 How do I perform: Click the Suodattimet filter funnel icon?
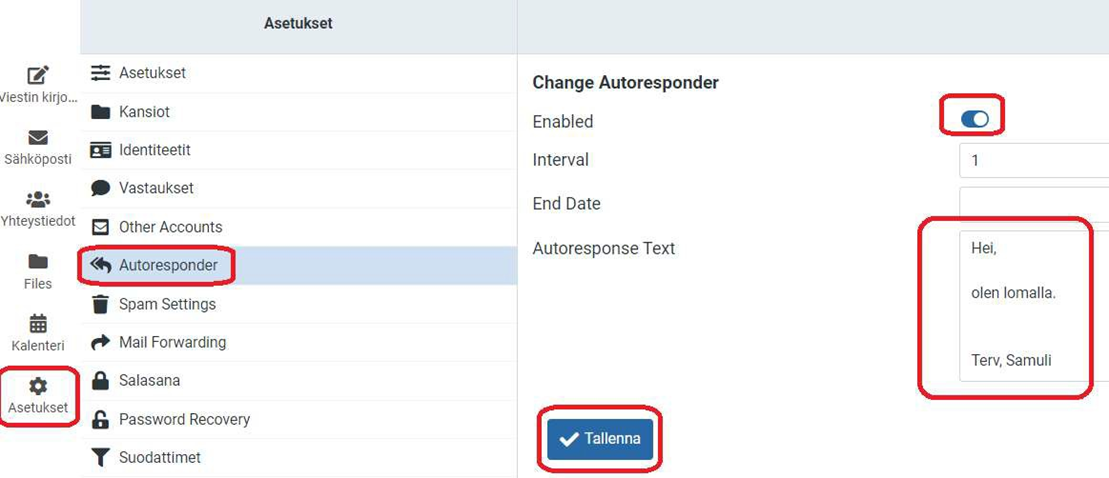101,457
